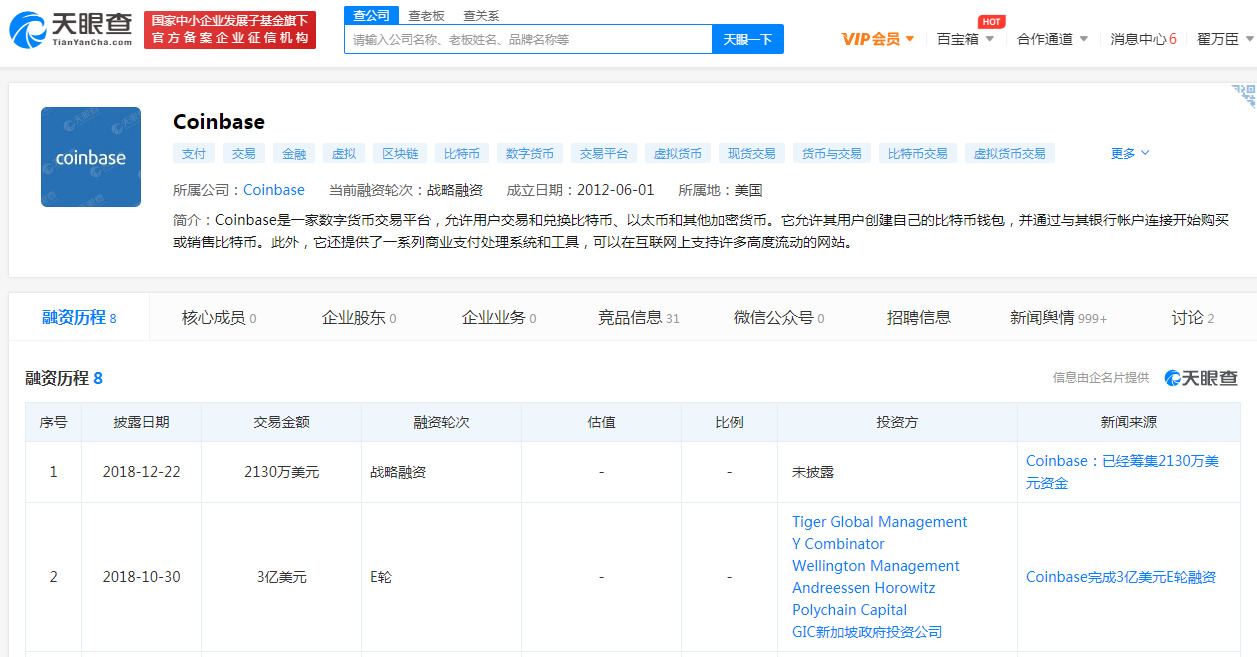Open investor Andreessen Horowitz

[x=864, y=588]
